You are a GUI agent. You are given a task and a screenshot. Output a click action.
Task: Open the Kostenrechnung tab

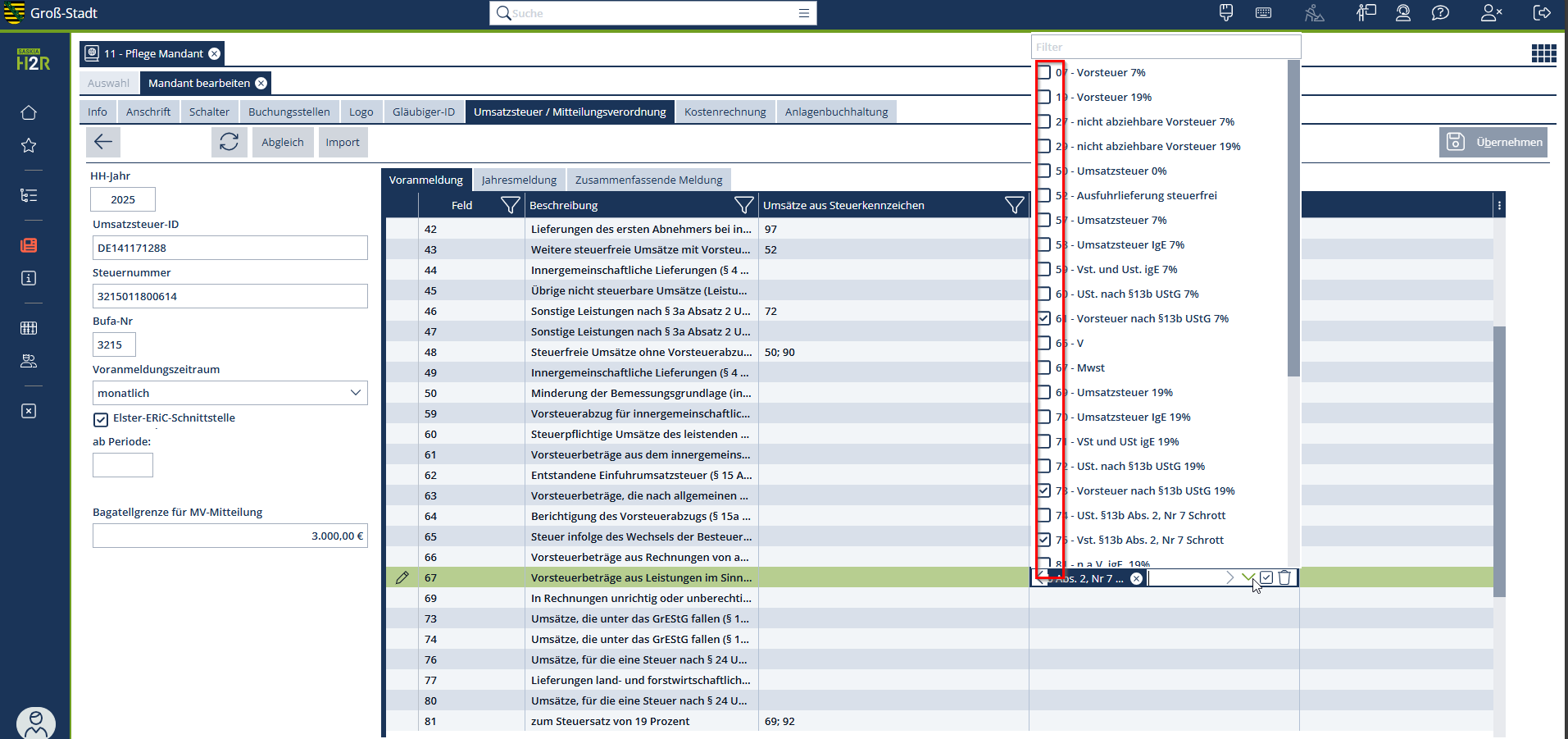click(725, 112)
